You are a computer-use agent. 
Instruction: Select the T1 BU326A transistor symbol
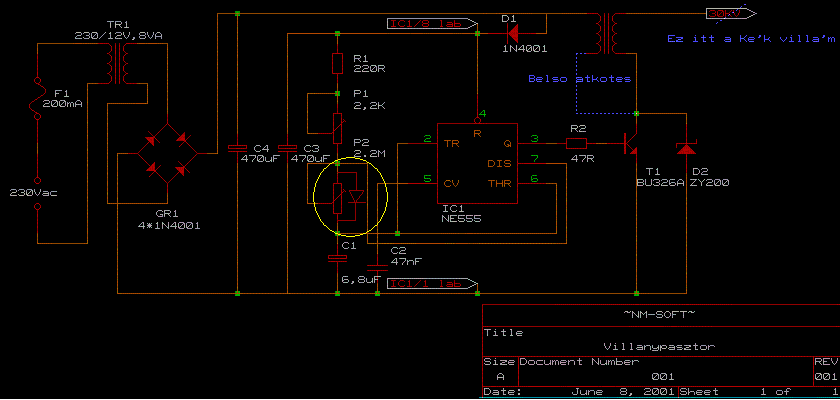tap(631, 143)
